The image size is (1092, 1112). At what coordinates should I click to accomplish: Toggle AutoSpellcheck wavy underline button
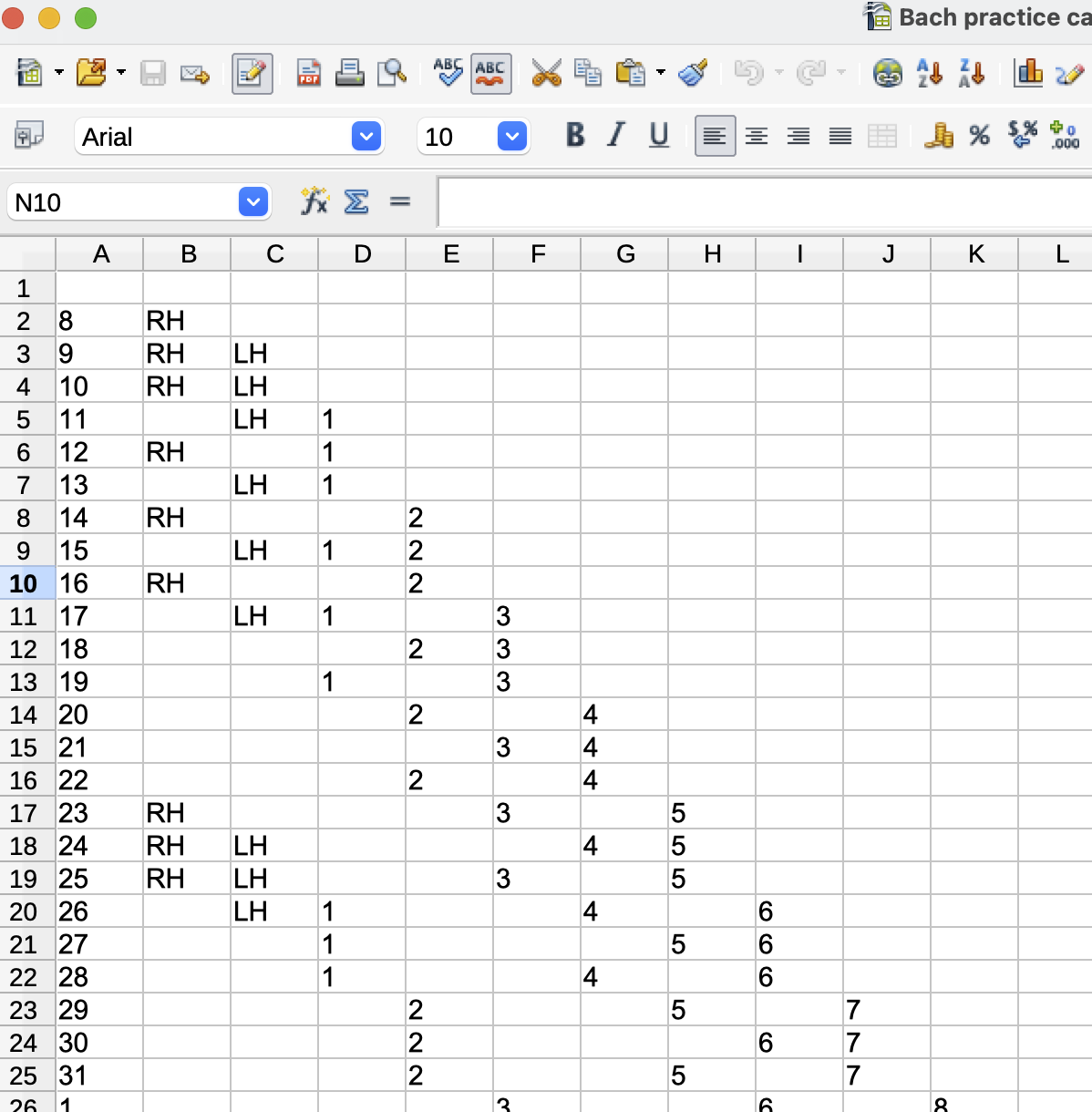490,73
